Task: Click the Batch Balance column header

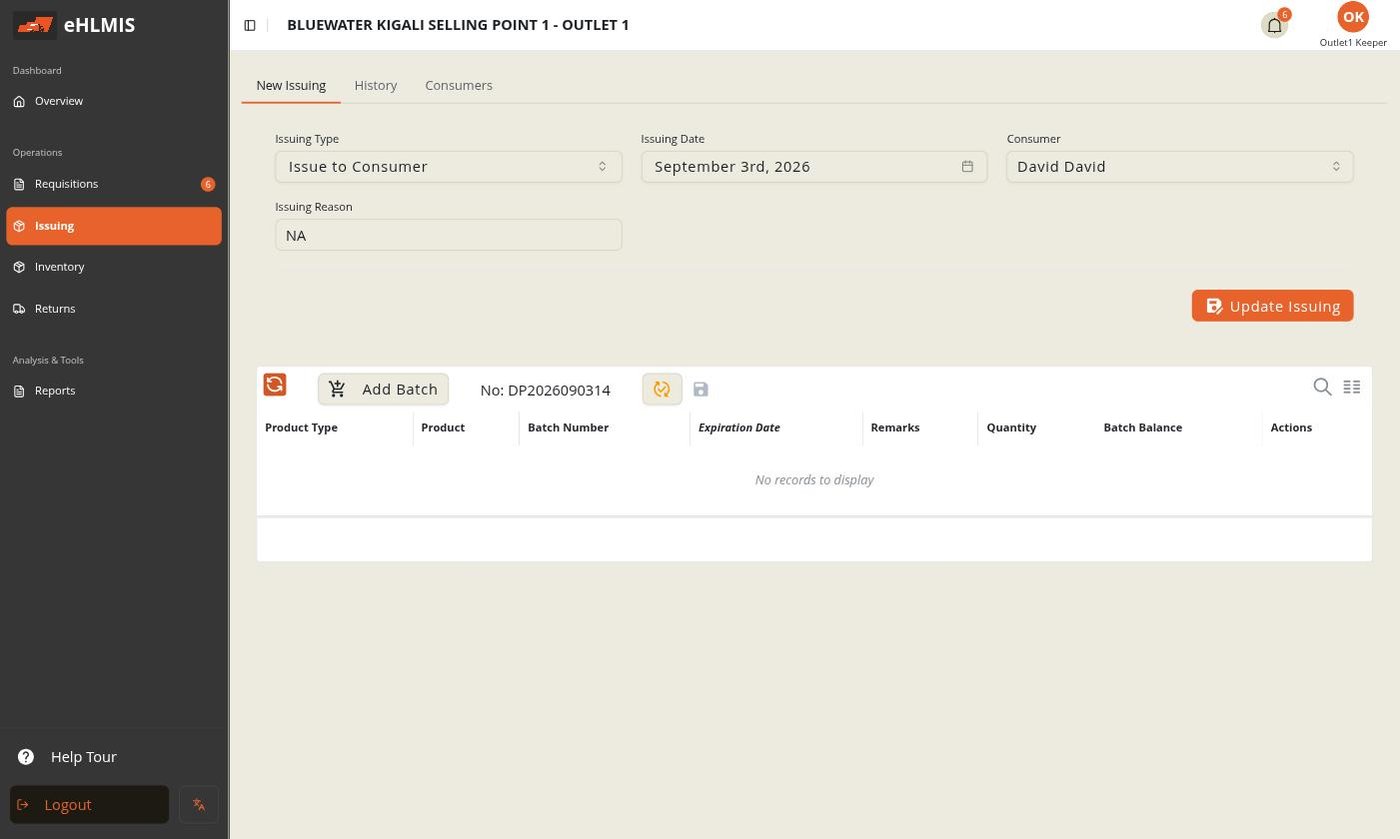Action: tap(1143, 427)
